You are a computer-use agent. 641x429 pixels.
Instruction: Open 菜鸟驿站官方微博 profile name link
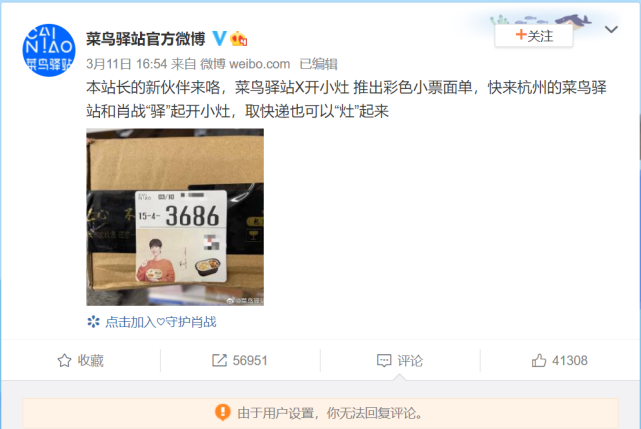[x=146, y=39]
